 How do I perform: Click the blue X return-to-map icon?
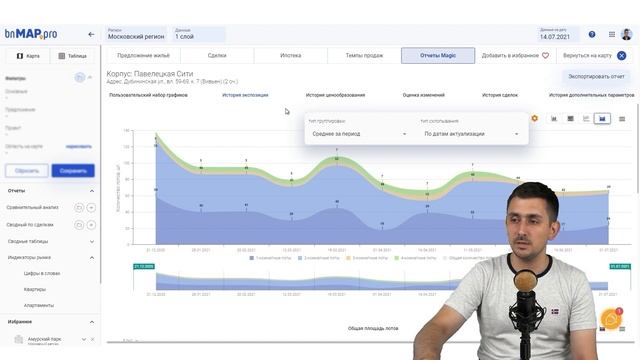click(621, 56)
